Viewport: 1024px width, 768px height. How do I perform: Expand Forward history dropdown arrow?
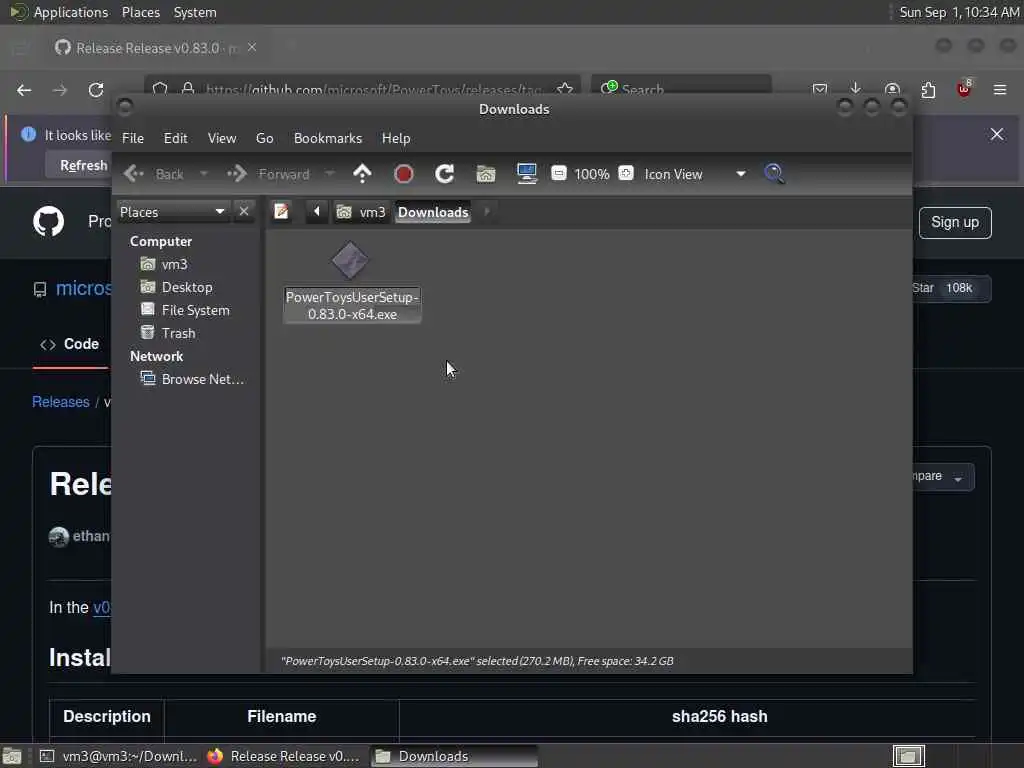click(x=330, y=174)
